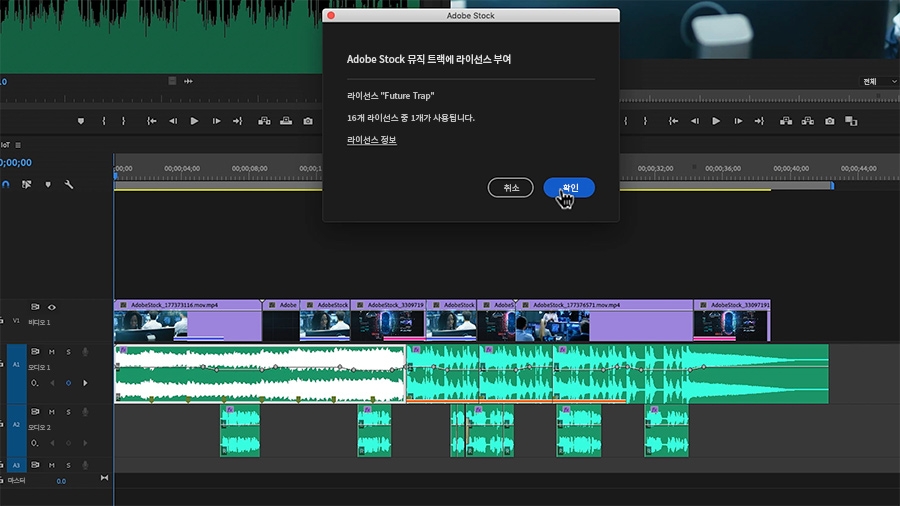Add marker in Source monitor
The width and height of the screenshot is (900, 506).
[81, 121]
